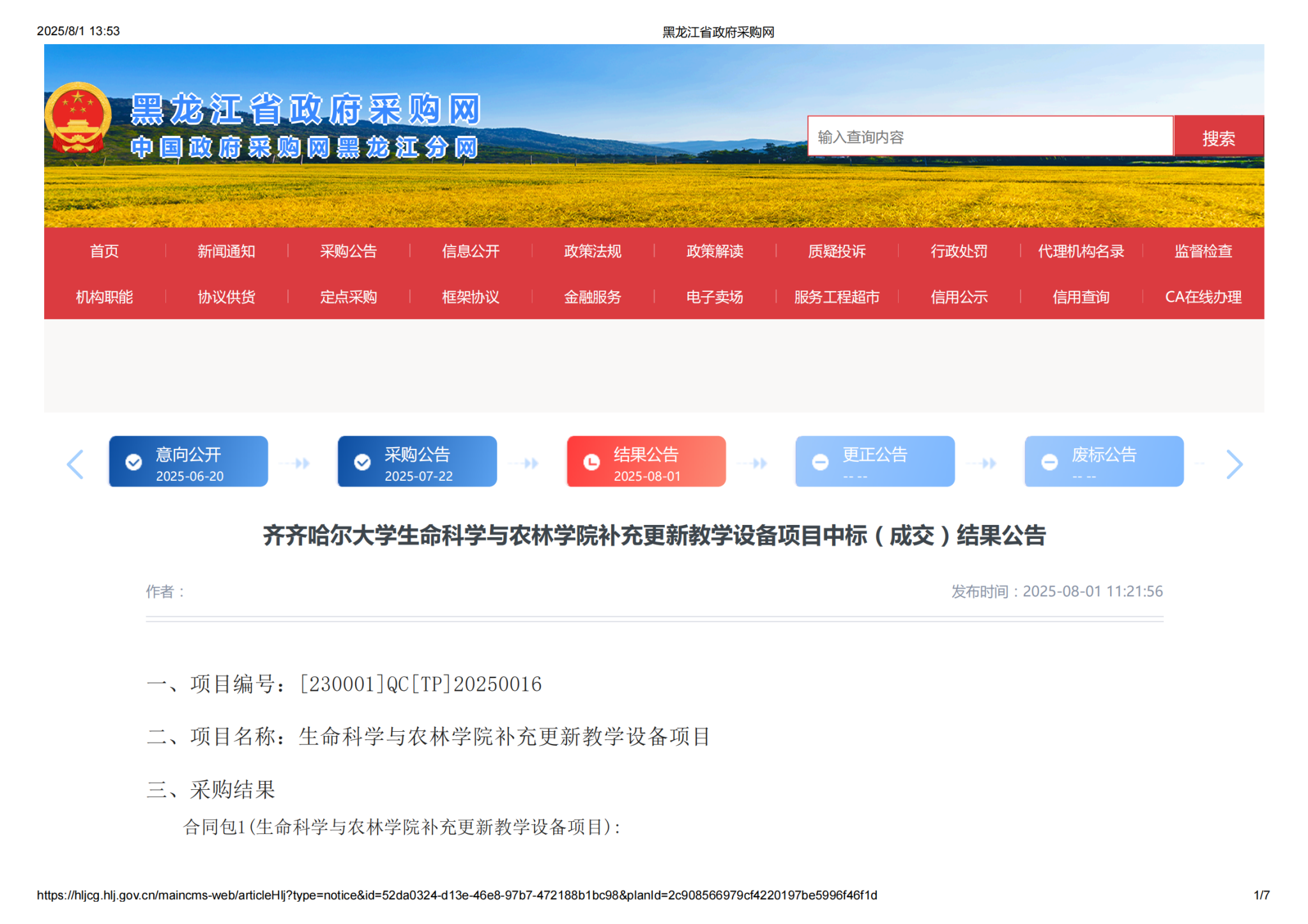
Task: Click the minus icon on 废标公告
Action: point(1049,462)
